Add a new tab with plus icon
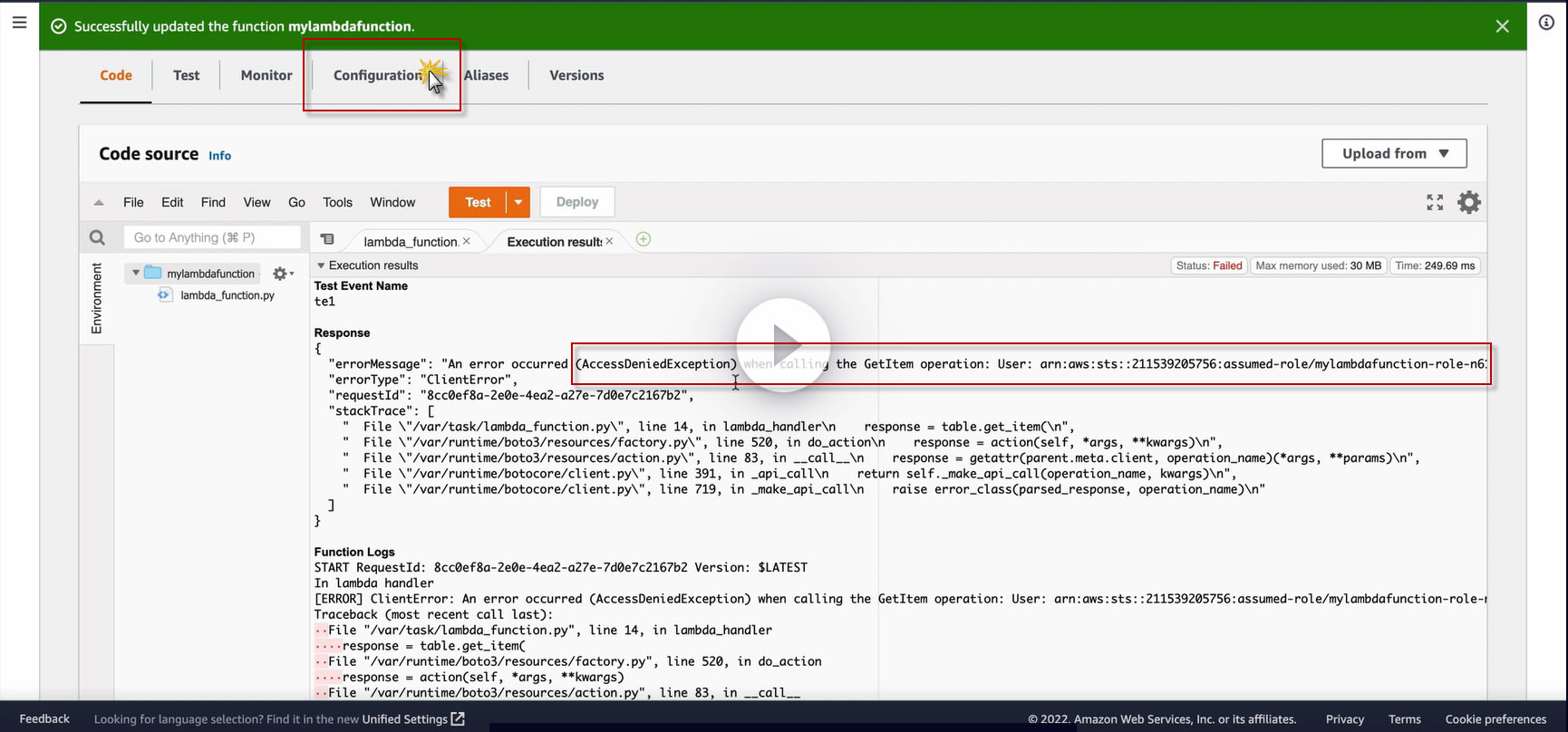The height and width of the screenshot is (732, 1568). pyautogui.click(x=643, y=239)
